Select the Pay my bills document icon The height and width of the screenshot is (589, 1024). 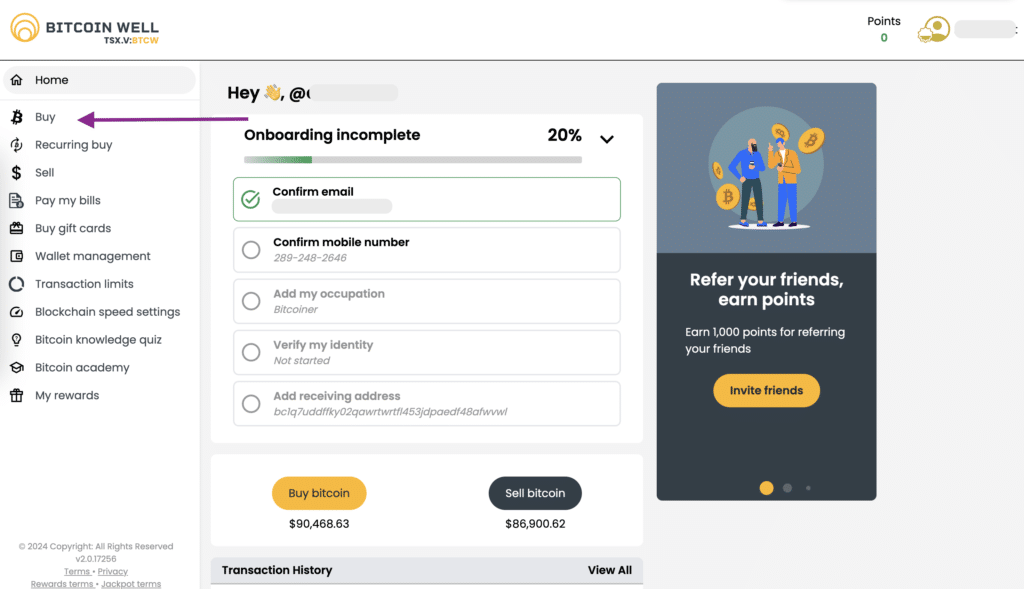pos(17,200)
